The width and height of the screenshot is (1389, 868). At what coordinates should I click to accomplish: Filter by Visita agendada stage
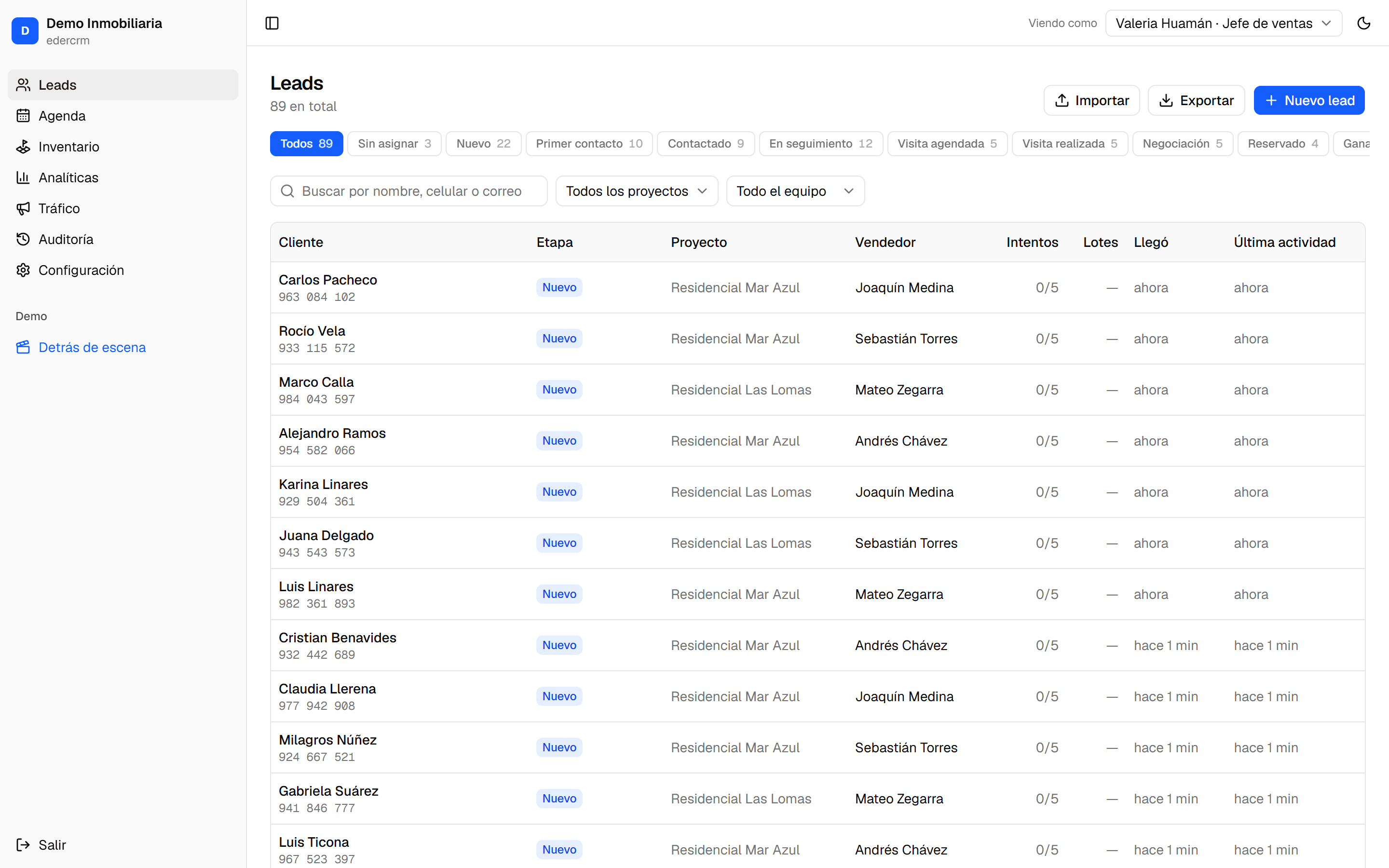[x=947, y=144]
